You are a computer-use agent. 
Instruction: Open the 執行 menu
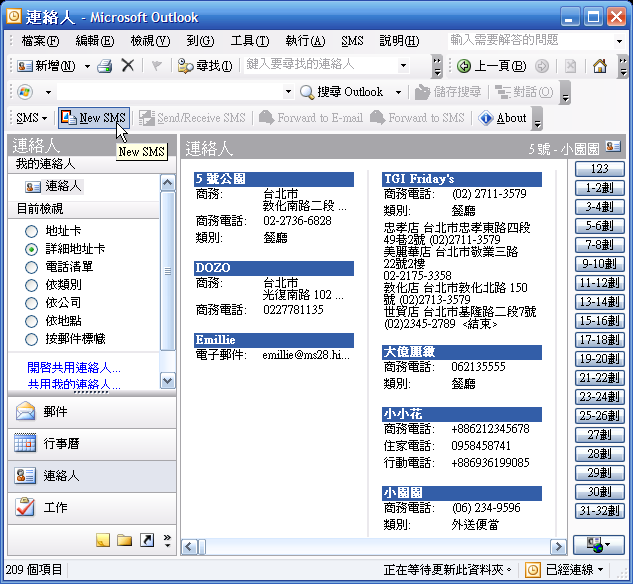(x=305, y=41)
